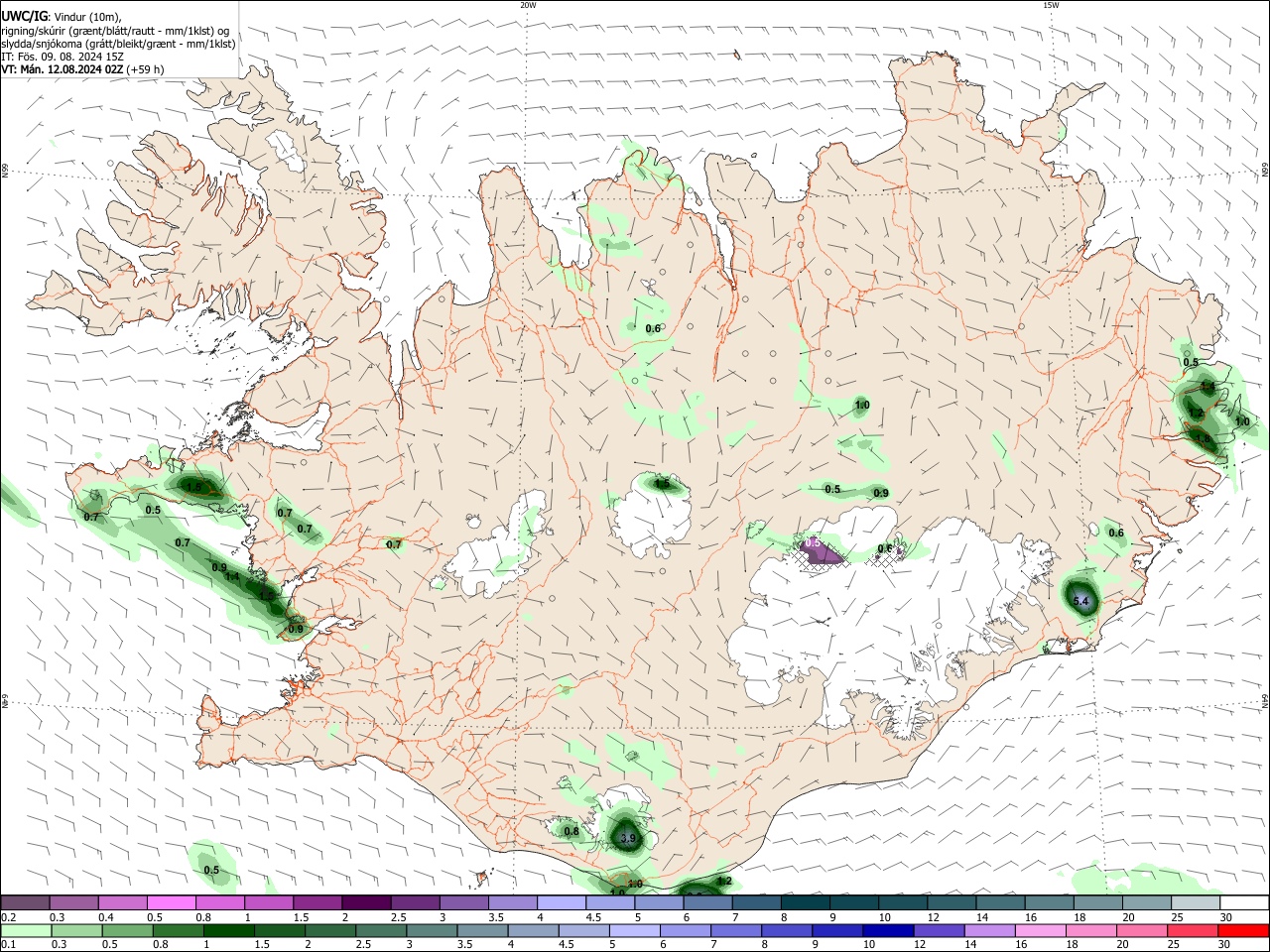1270x952 pixels.
Task: Click the 5.4 precipitation maximum label
Action: [1081, 602]
